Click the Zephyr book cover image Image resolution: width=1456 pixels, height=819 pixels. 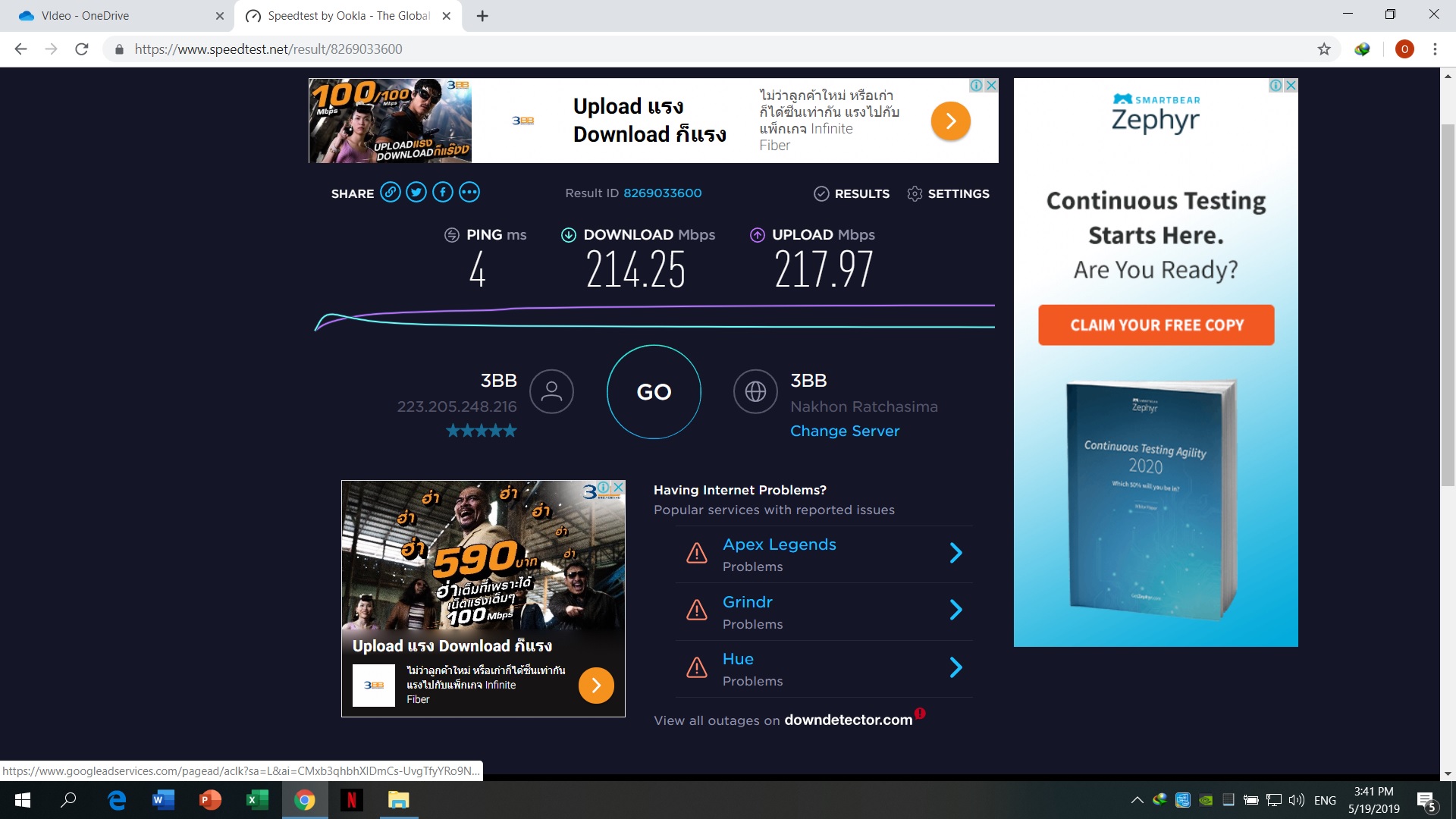pos(1153,500)
